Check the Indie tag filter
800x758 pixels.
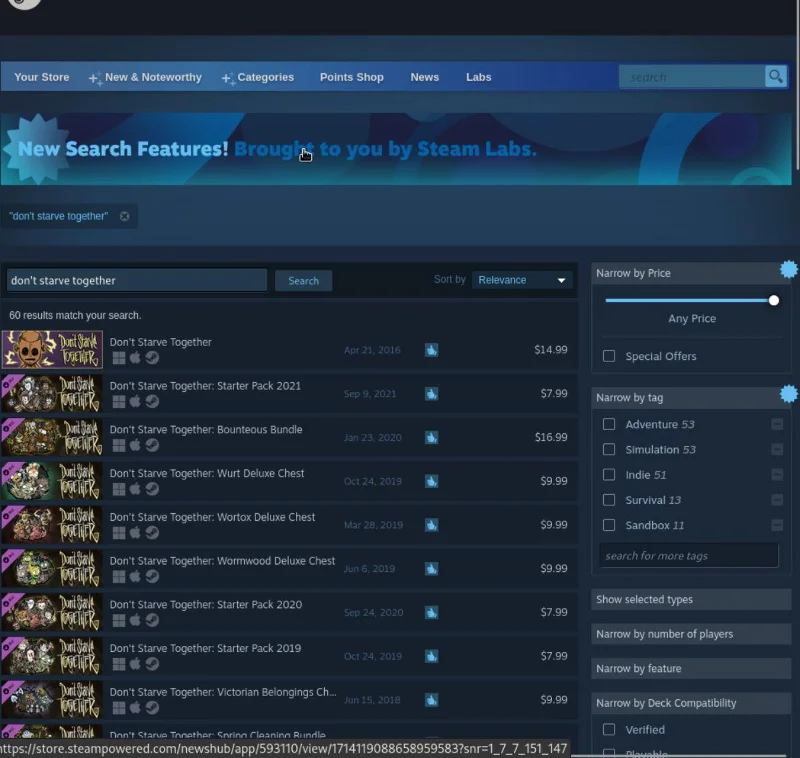[609, 475]
